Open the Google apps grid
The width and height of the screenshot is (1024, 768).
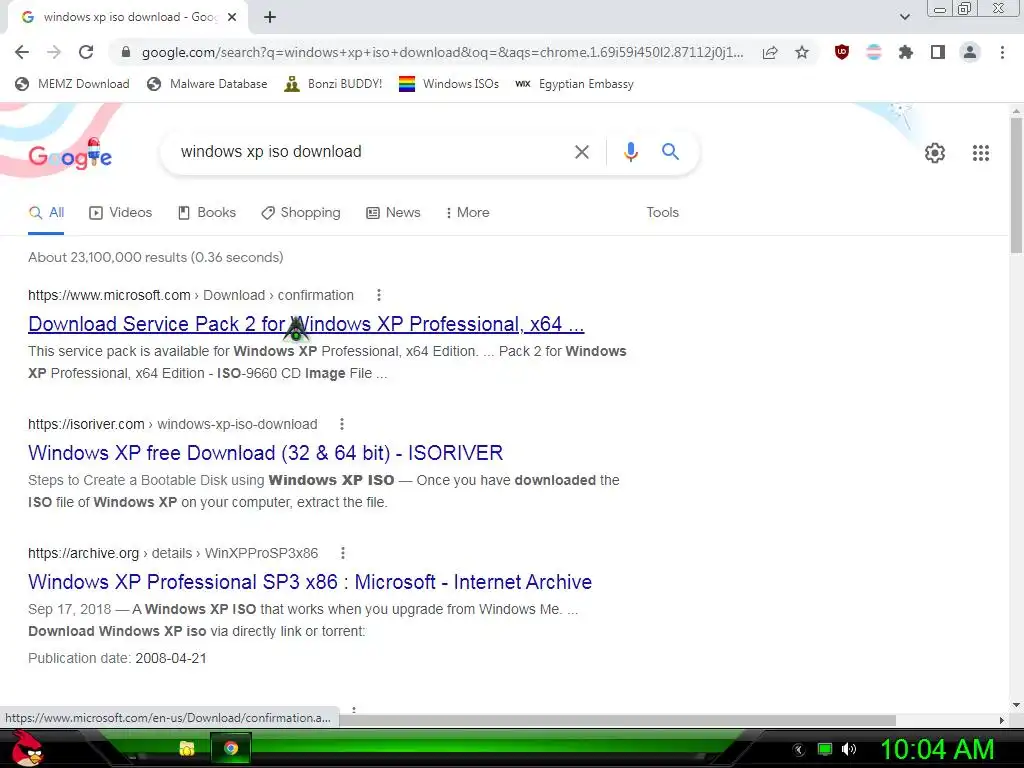pyautogui.click(x=980, y=153)
